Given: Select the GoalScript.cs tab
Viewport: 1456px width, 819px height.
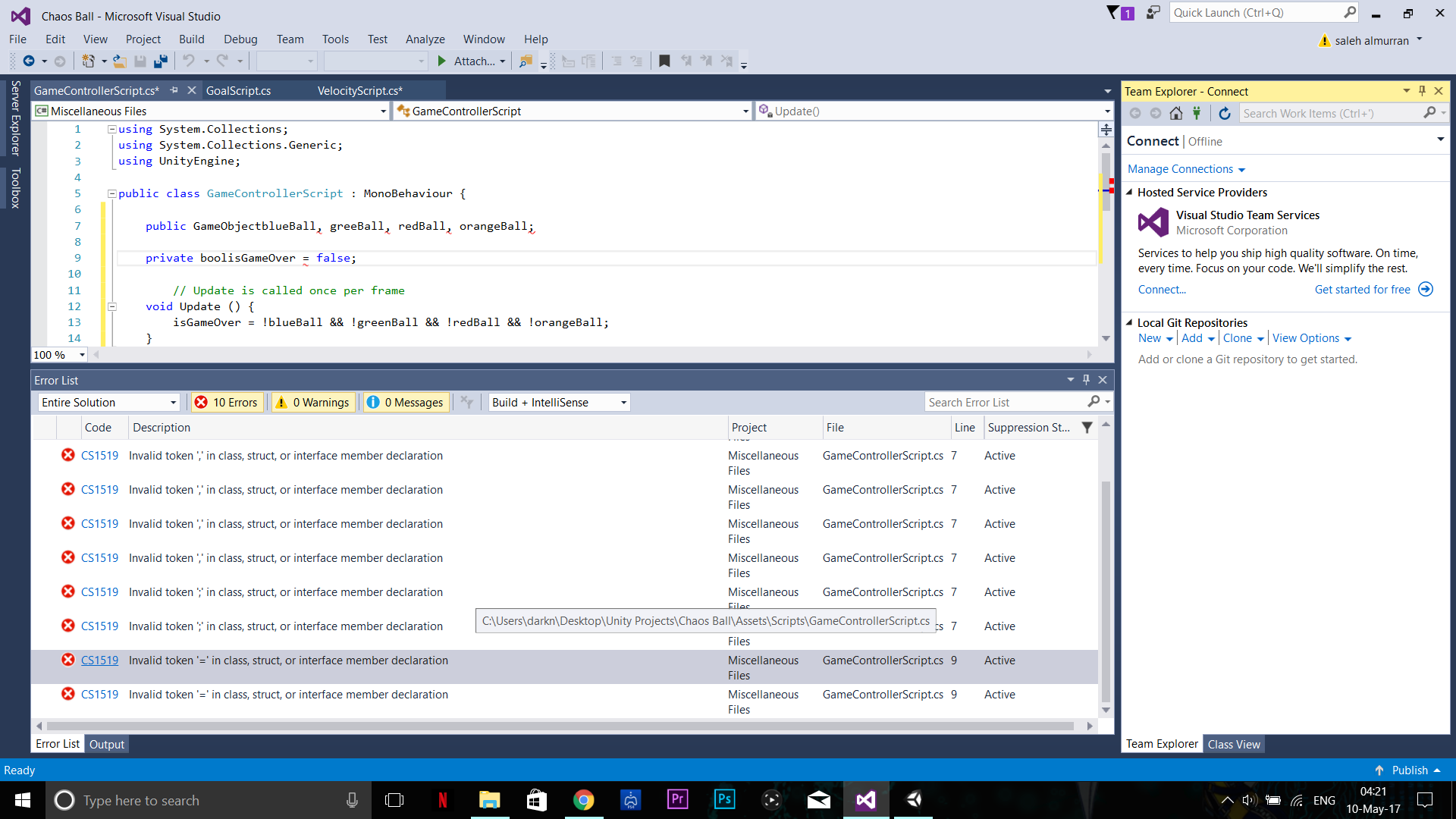Looking at the screenshot, I should 238,91.
